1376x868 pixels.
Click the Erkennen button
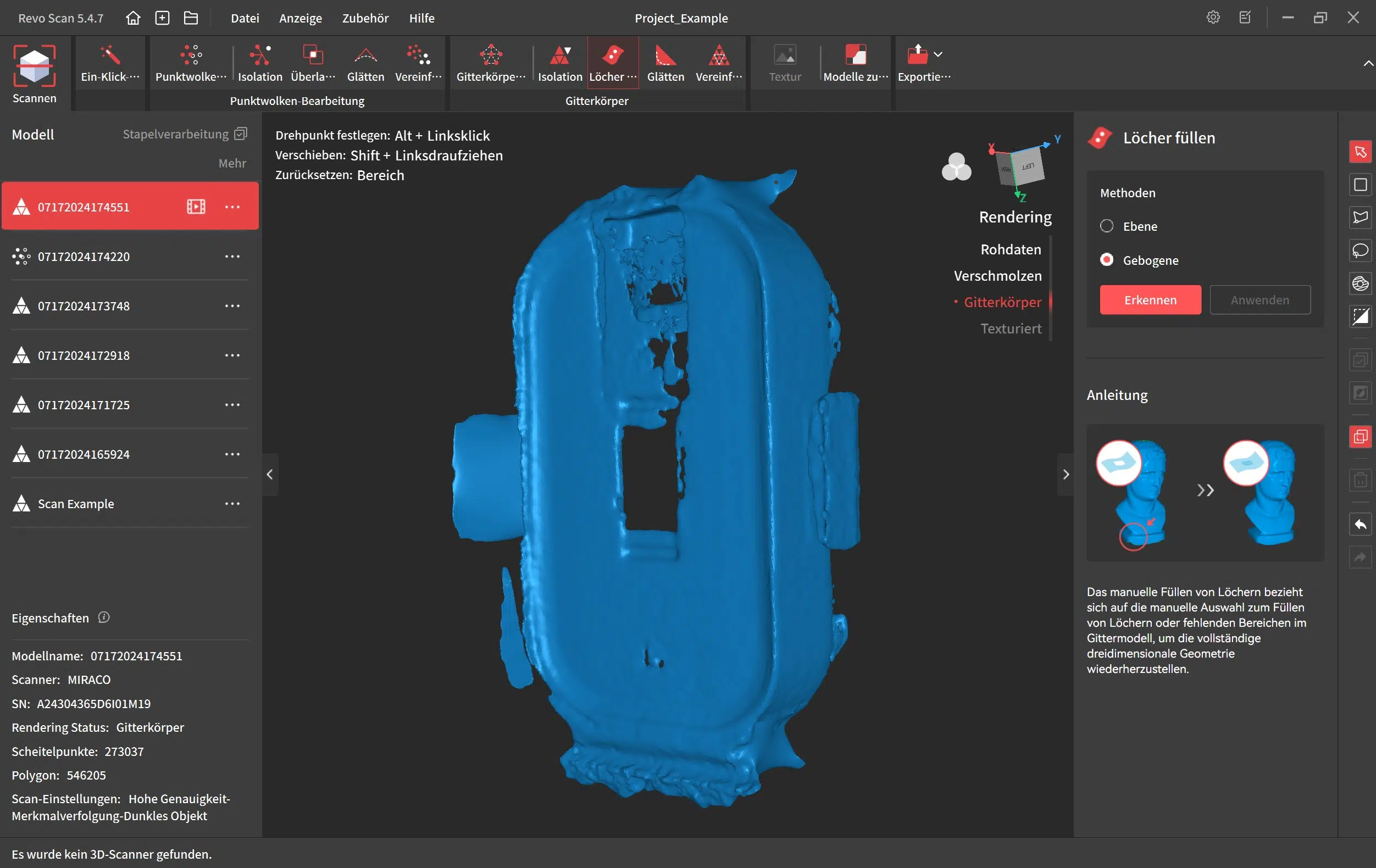point(1150,300)
